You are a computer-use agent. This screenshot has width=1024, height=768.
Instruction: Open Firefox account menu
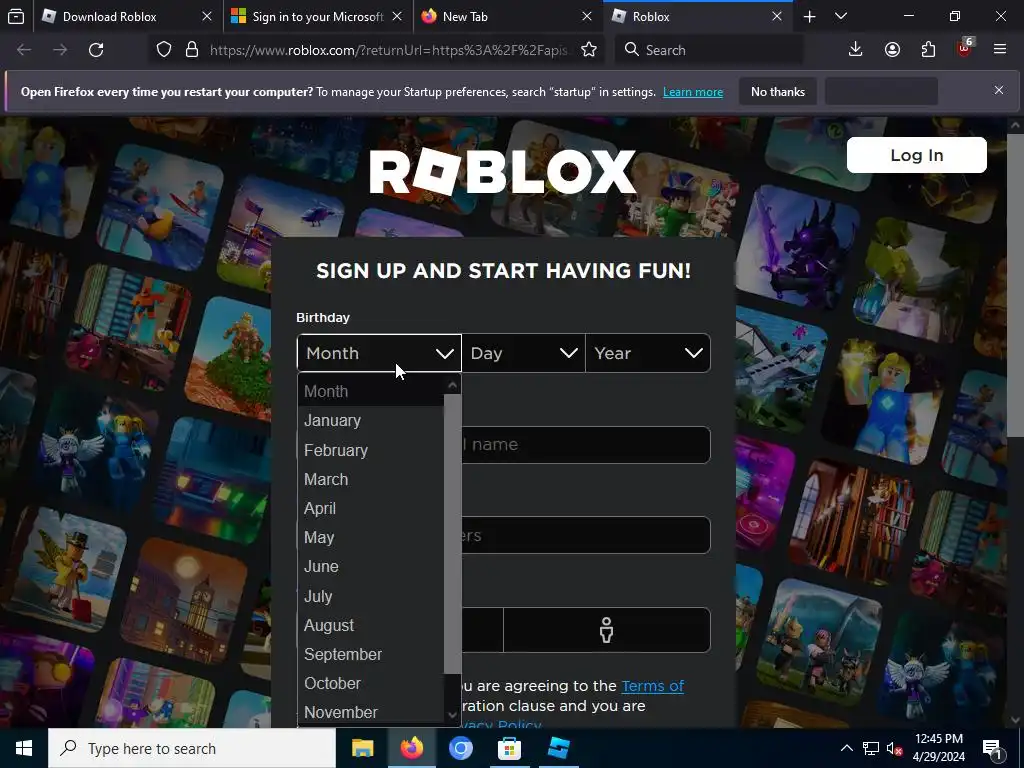tap(892, 50)
